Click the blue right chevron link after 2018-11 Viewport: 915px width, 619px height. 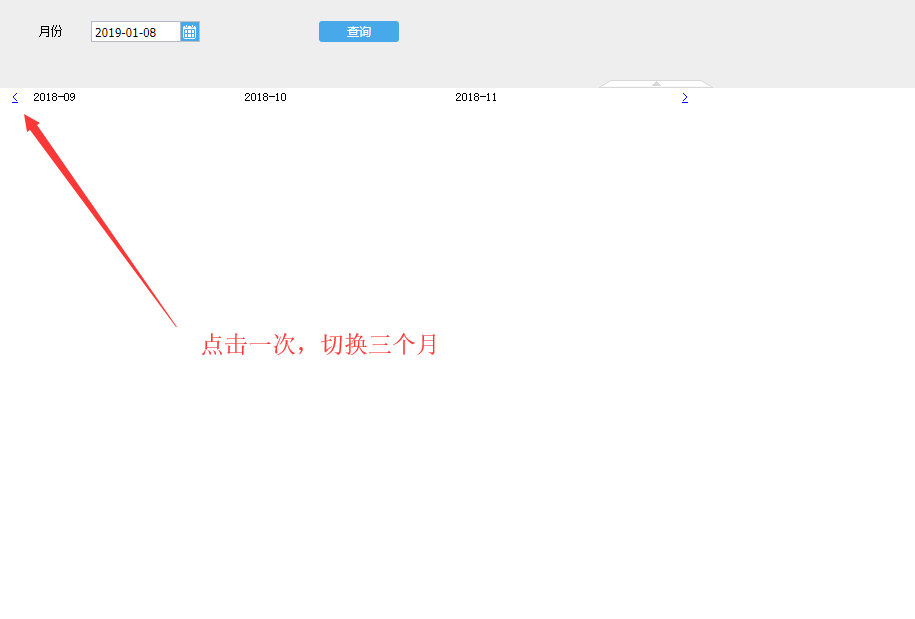point(685,97)
